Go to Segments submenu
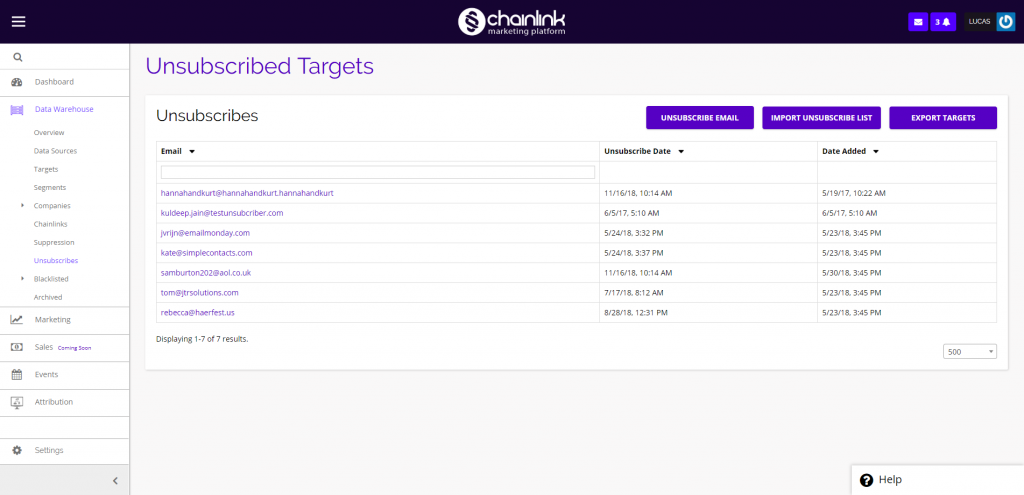The width and height of the screenshot is (1024, 495). coord(50,187)
